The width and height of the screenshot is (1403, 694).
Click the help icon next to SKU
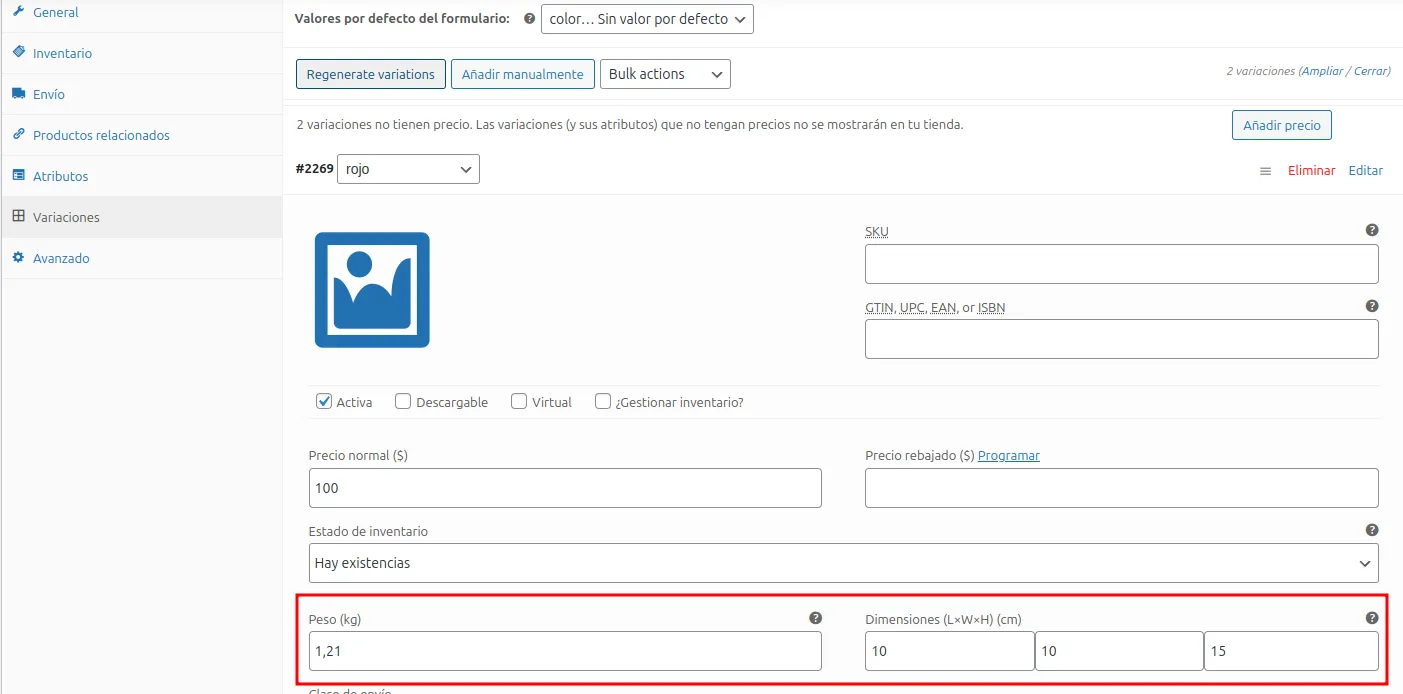(1372, 230)
